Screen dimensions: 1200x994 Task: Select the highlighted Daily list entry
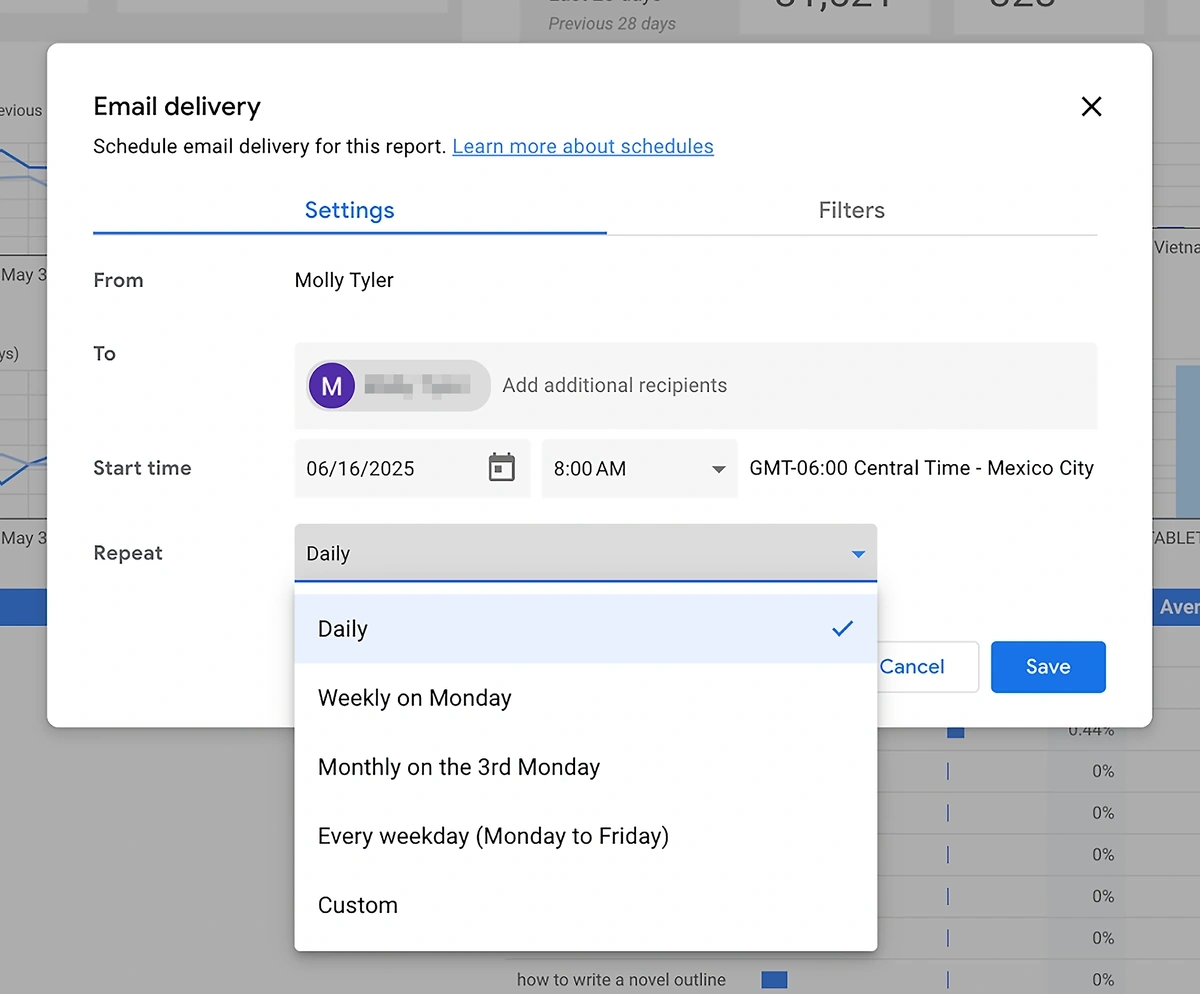(342, 629)
